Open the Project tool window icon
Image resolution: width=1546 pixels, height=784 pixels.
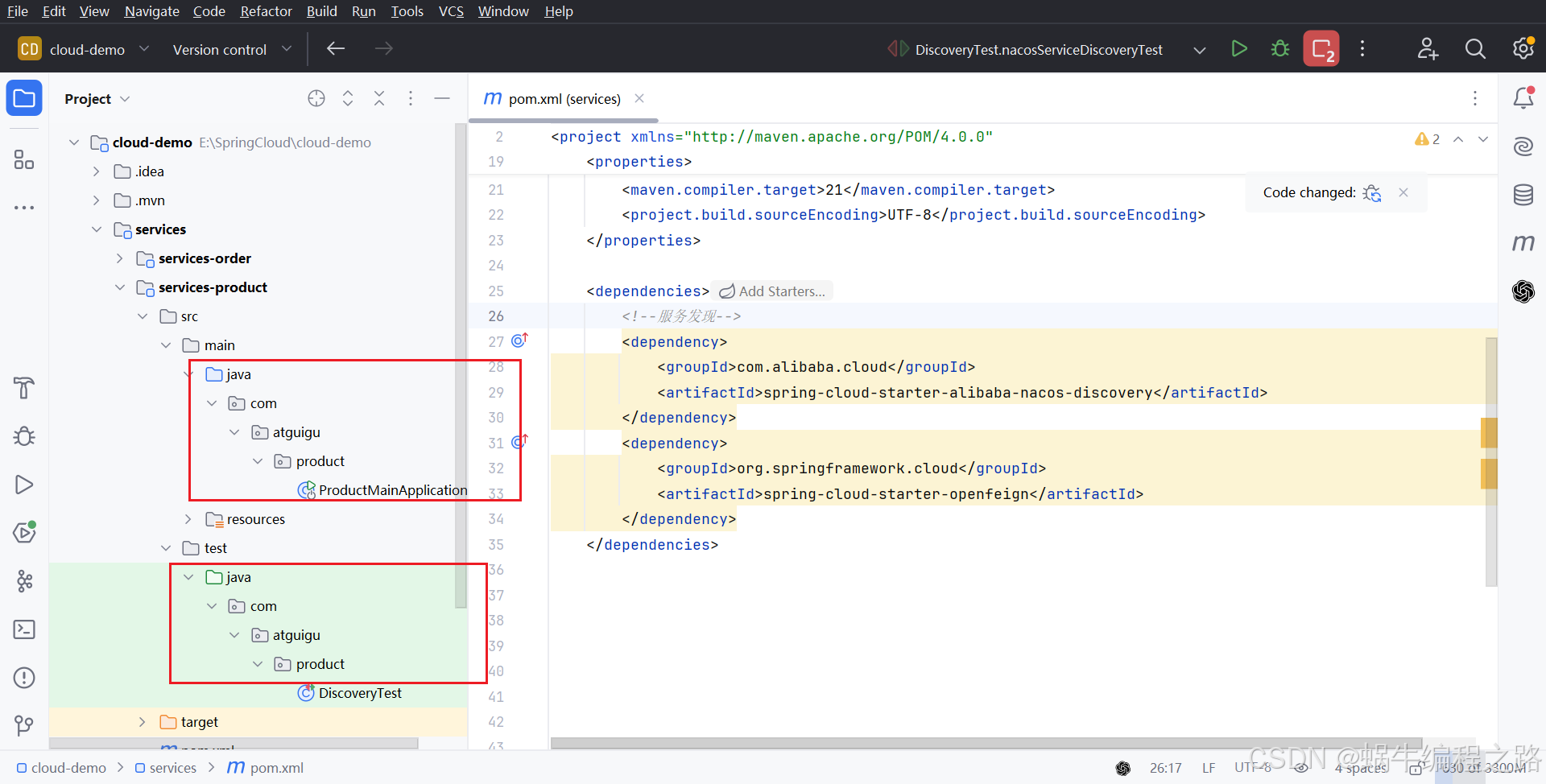(x=24, y=99)
